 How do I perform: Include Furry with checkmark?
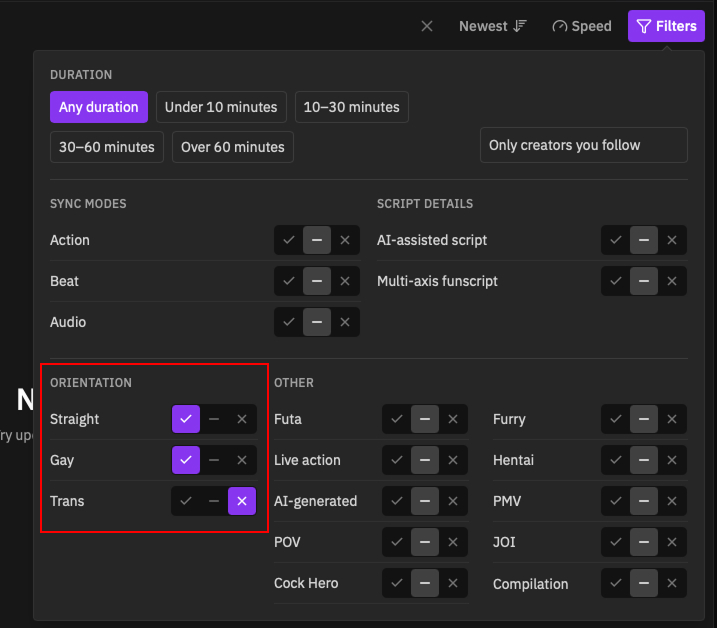615,419
